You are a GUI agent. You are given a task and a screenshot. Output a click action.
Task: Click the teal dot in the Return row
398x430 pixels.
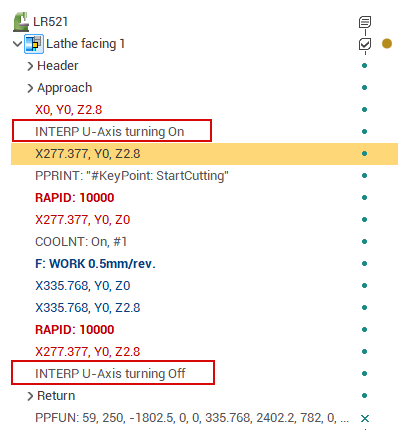click(364, 396)
